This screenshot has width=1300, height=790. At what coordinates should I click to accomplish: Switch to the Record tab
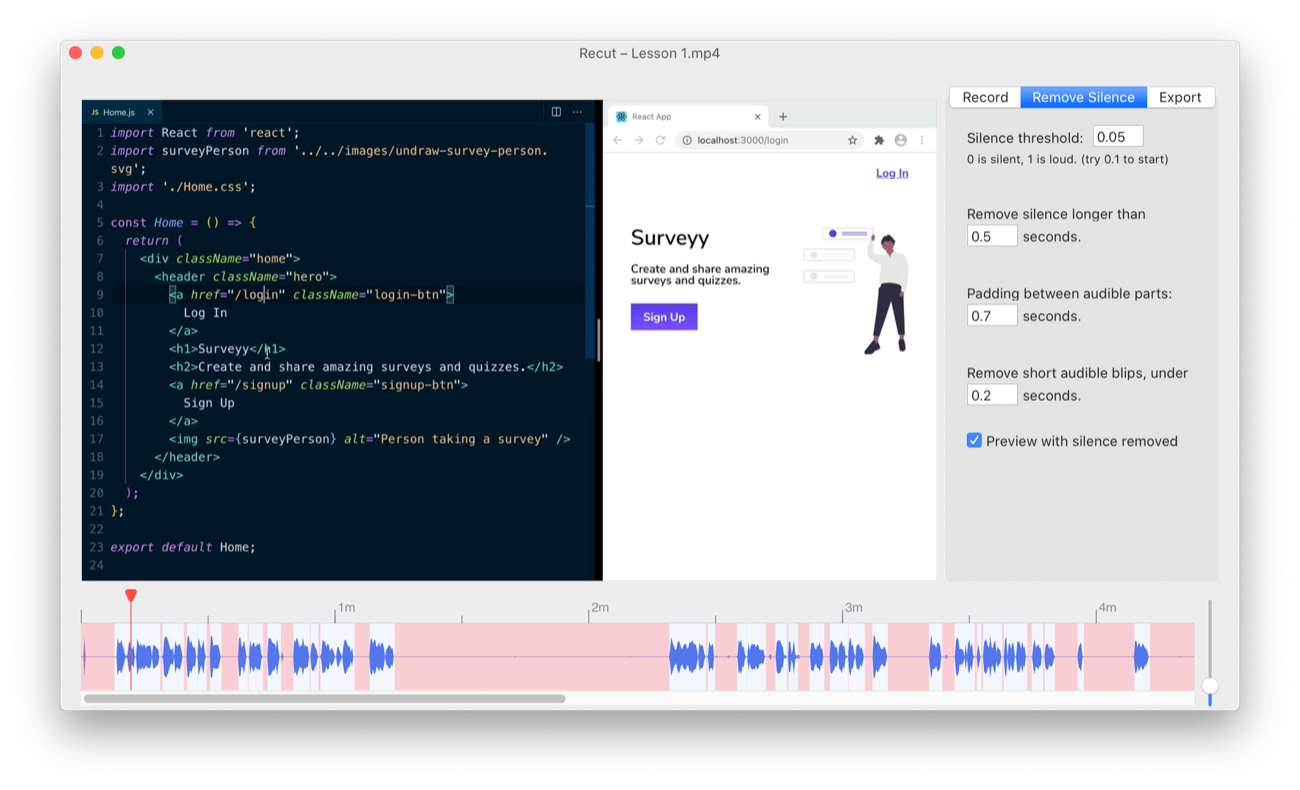coord(985,97)
